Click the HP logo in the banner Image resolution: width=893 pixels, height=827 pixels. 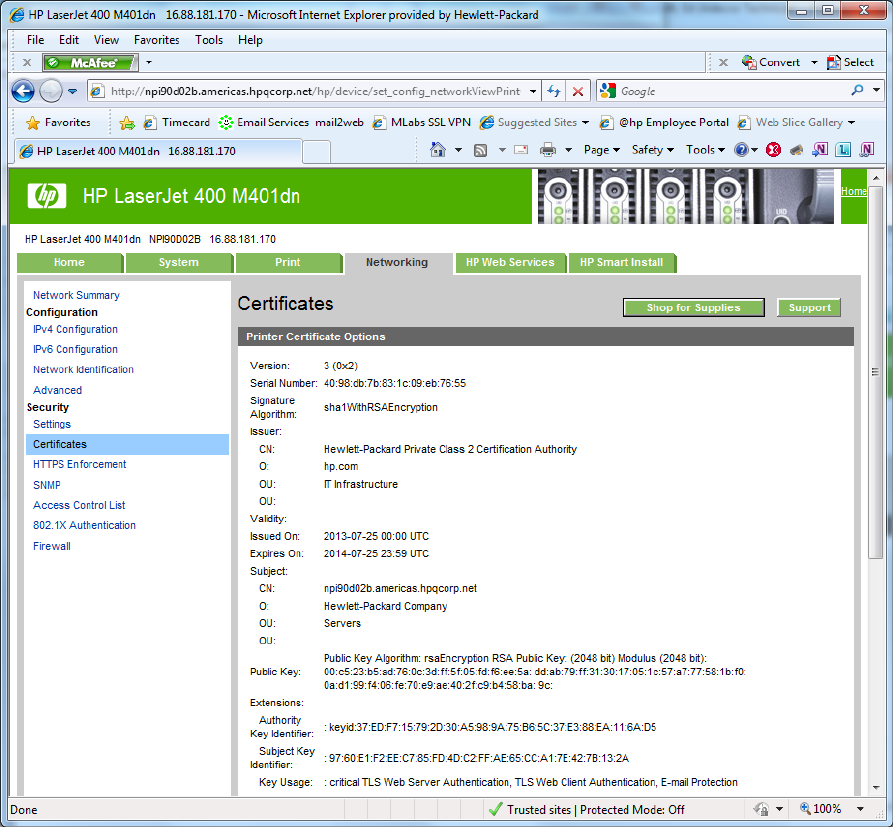(47, 196)
